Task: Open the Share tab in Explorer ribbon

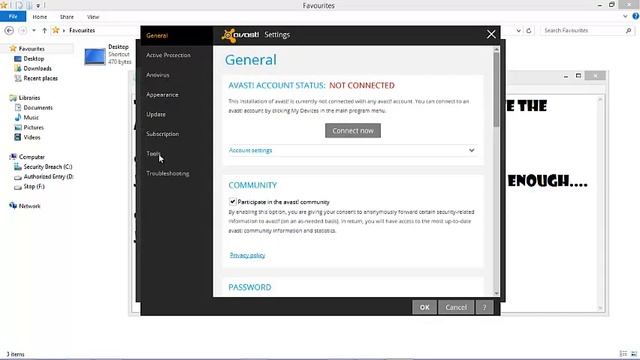Action: tap(67, 17)
